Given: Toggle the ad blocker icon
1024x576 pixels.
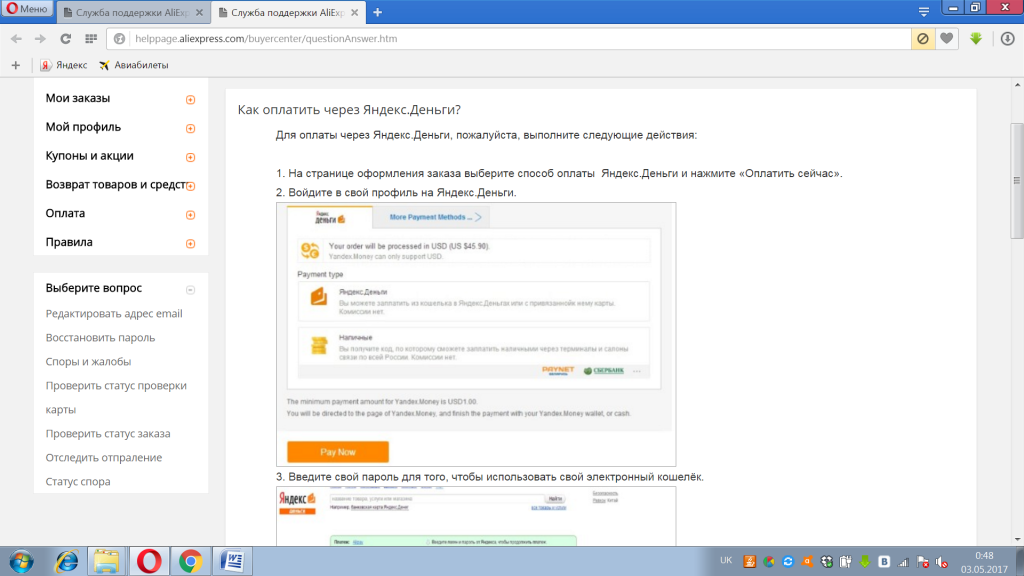Looking at the screenshot, I should point(923,39).
